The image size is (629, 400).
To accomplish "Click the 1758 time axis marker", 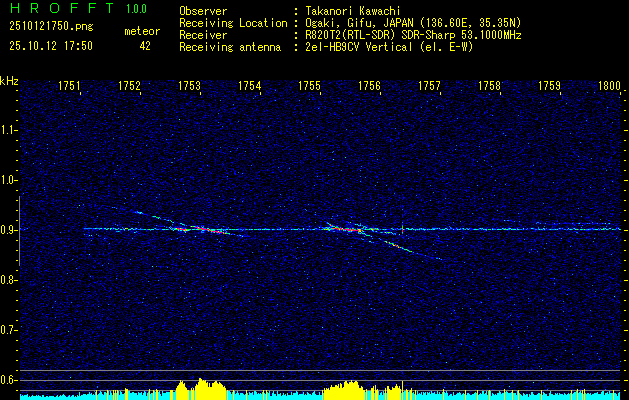I will pyautogui.click(x=489, y=85).
